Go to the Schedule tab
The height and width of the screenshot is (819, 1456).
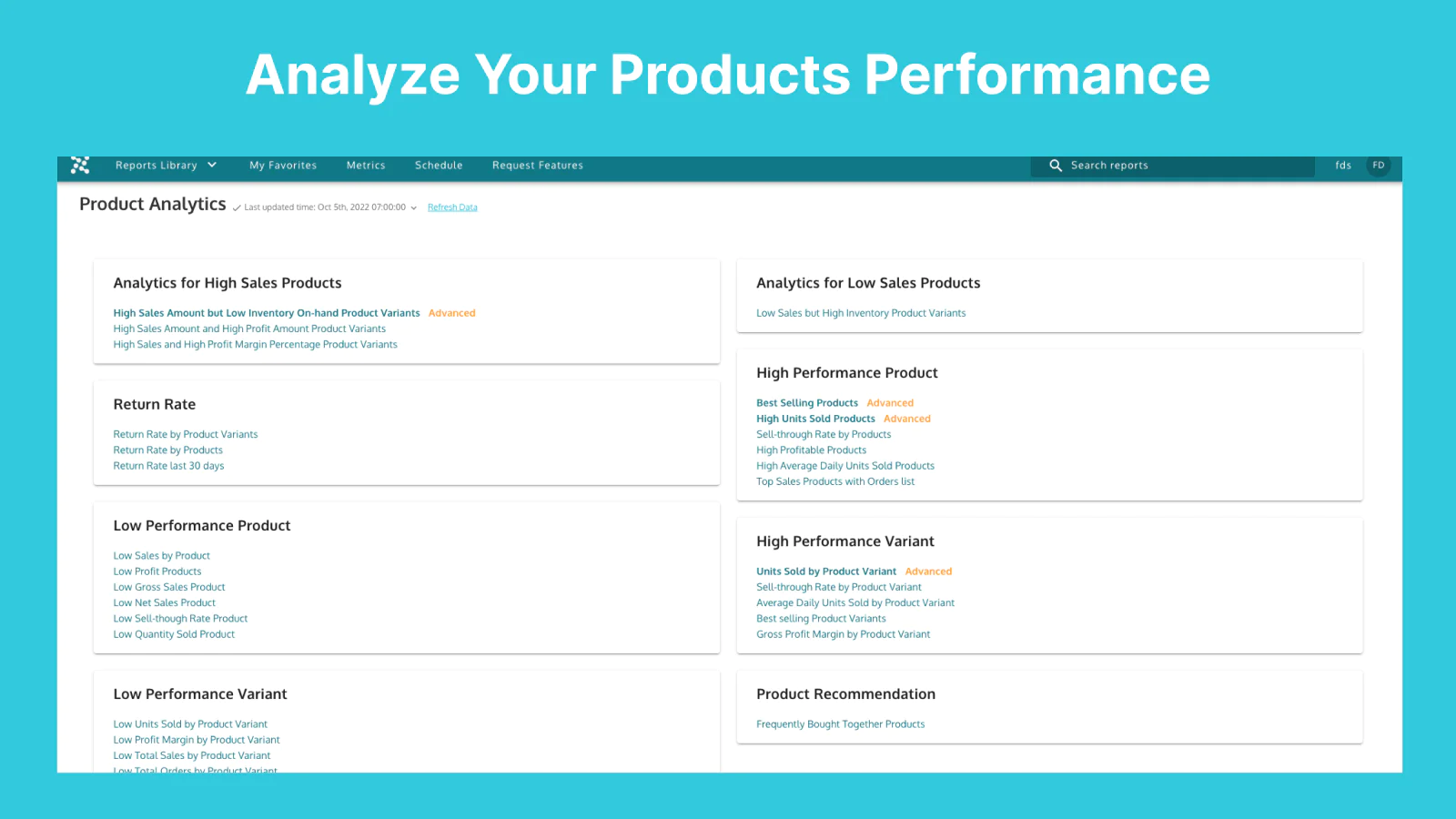click(x=439, y=166)
